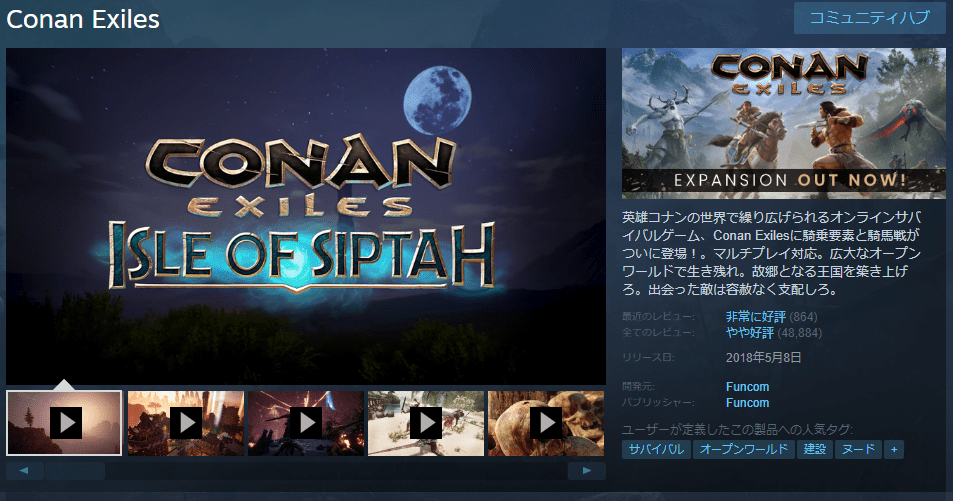Play the third trailer thumbnail with blue beam

306,423
